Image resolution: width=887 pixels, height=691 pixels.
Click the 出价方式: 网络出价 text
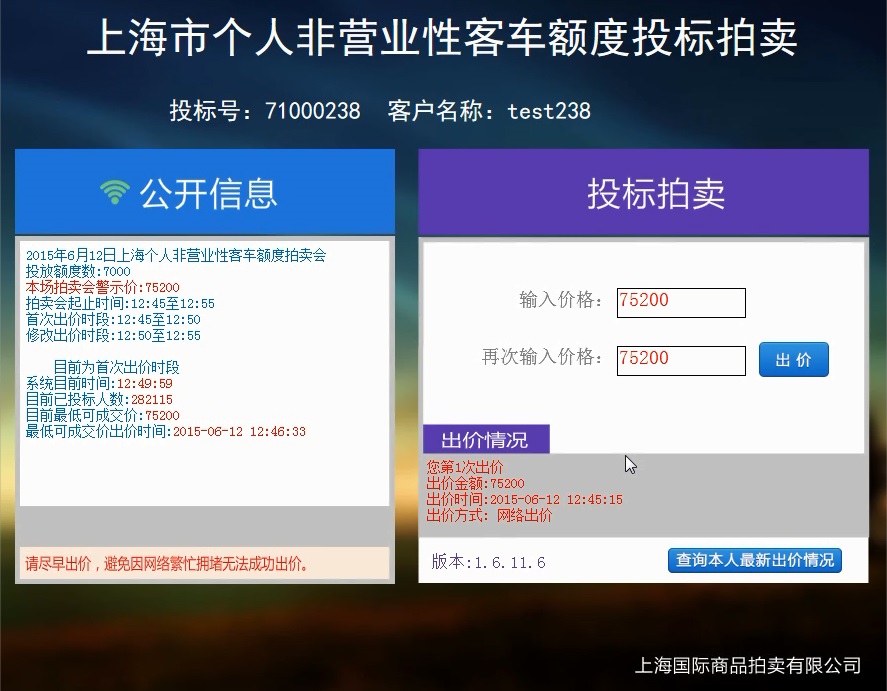click(489, 516)
